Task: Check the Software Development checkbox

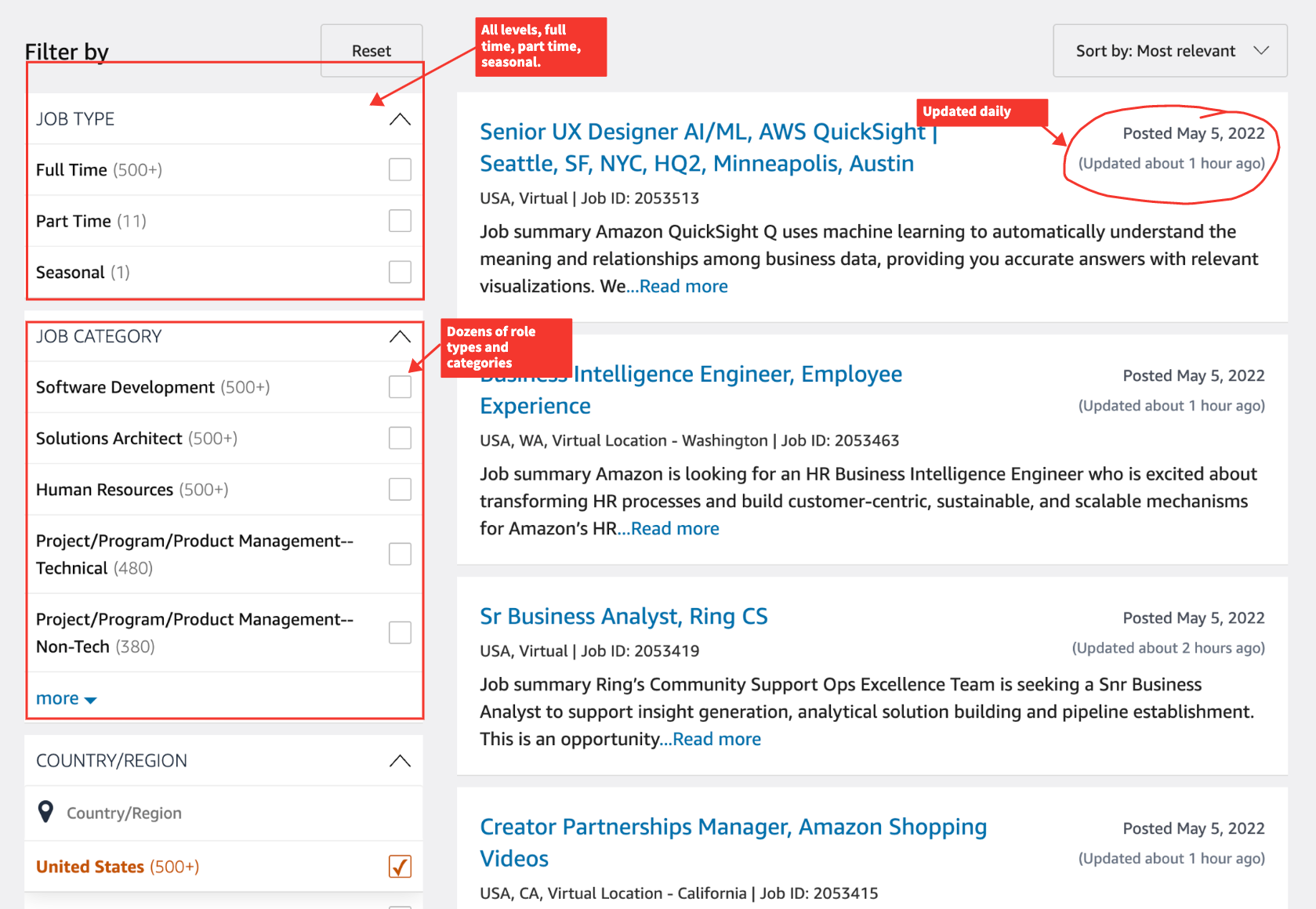Action: click(400, 387)
